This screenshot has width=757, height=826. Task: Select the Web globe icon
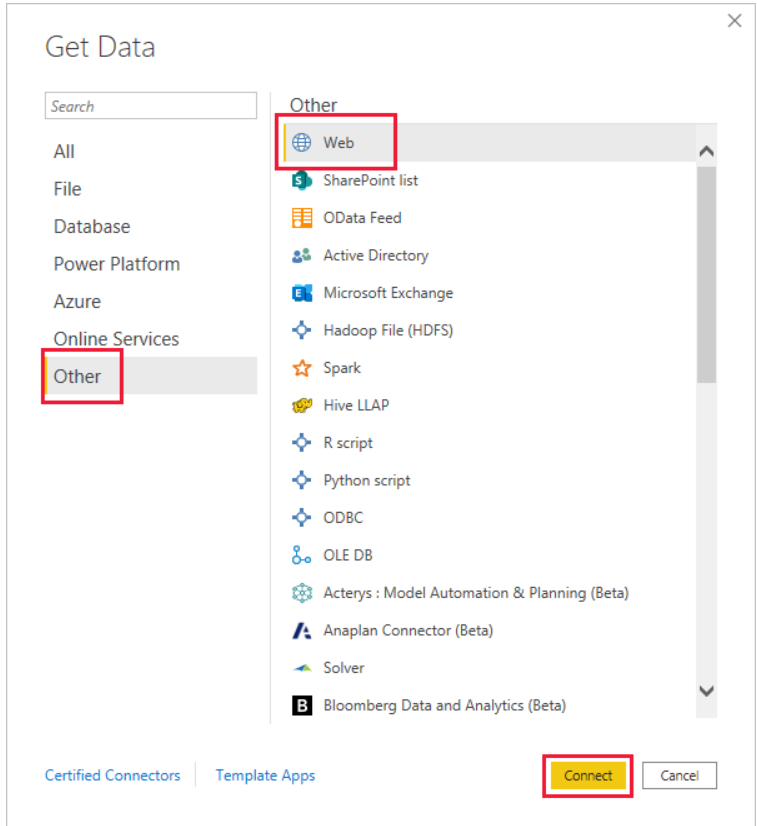301,142
